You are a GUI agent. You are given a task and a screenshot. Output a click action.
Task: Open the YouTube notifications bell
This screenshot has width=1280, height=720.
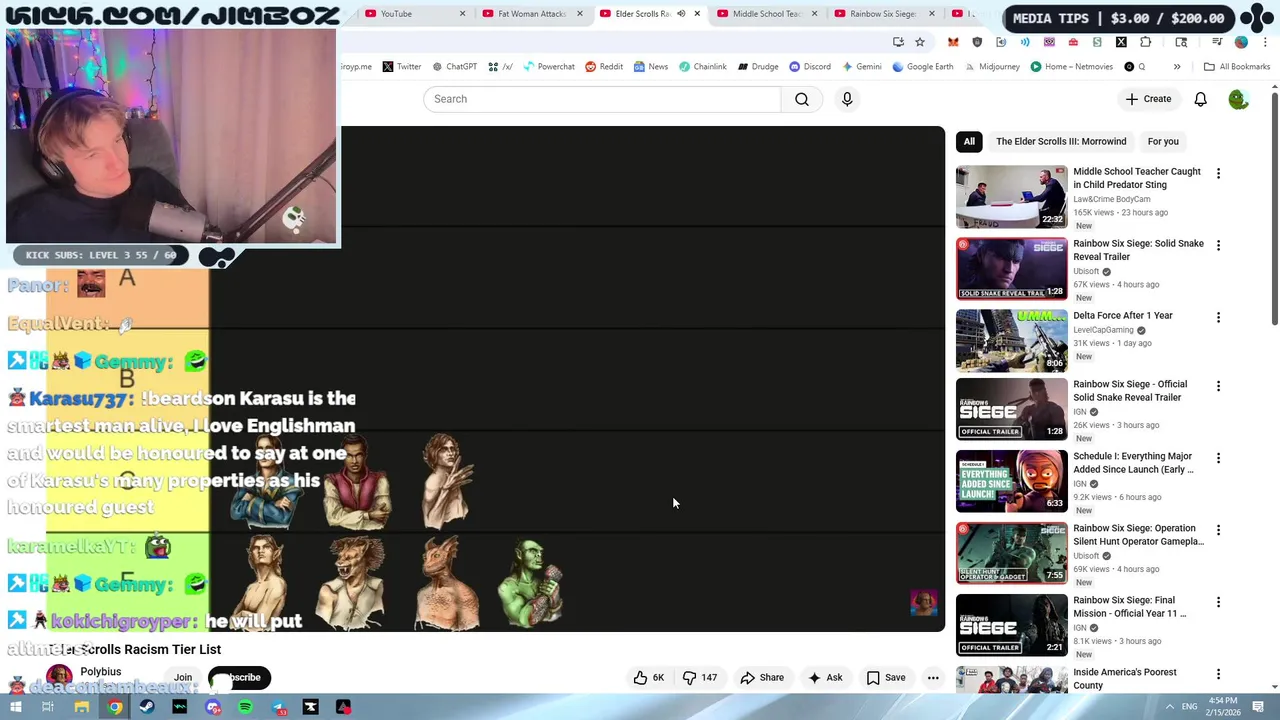pyautogui.click(x=1200, y=99)
